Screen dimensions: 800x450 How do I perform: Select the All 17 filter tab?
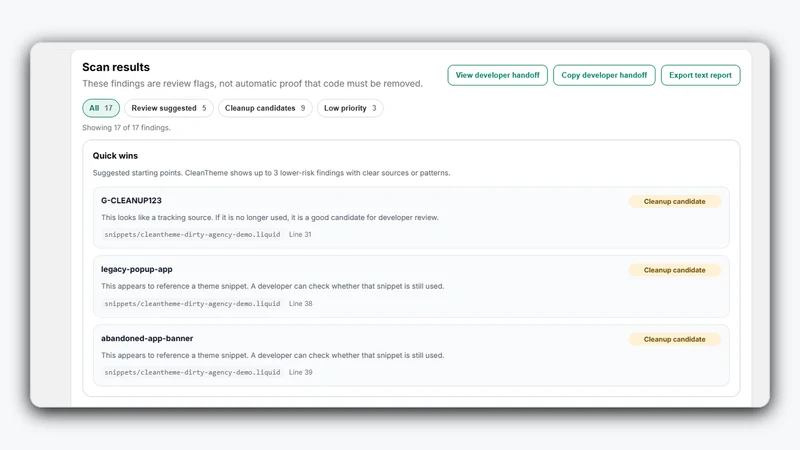[101, 108]
